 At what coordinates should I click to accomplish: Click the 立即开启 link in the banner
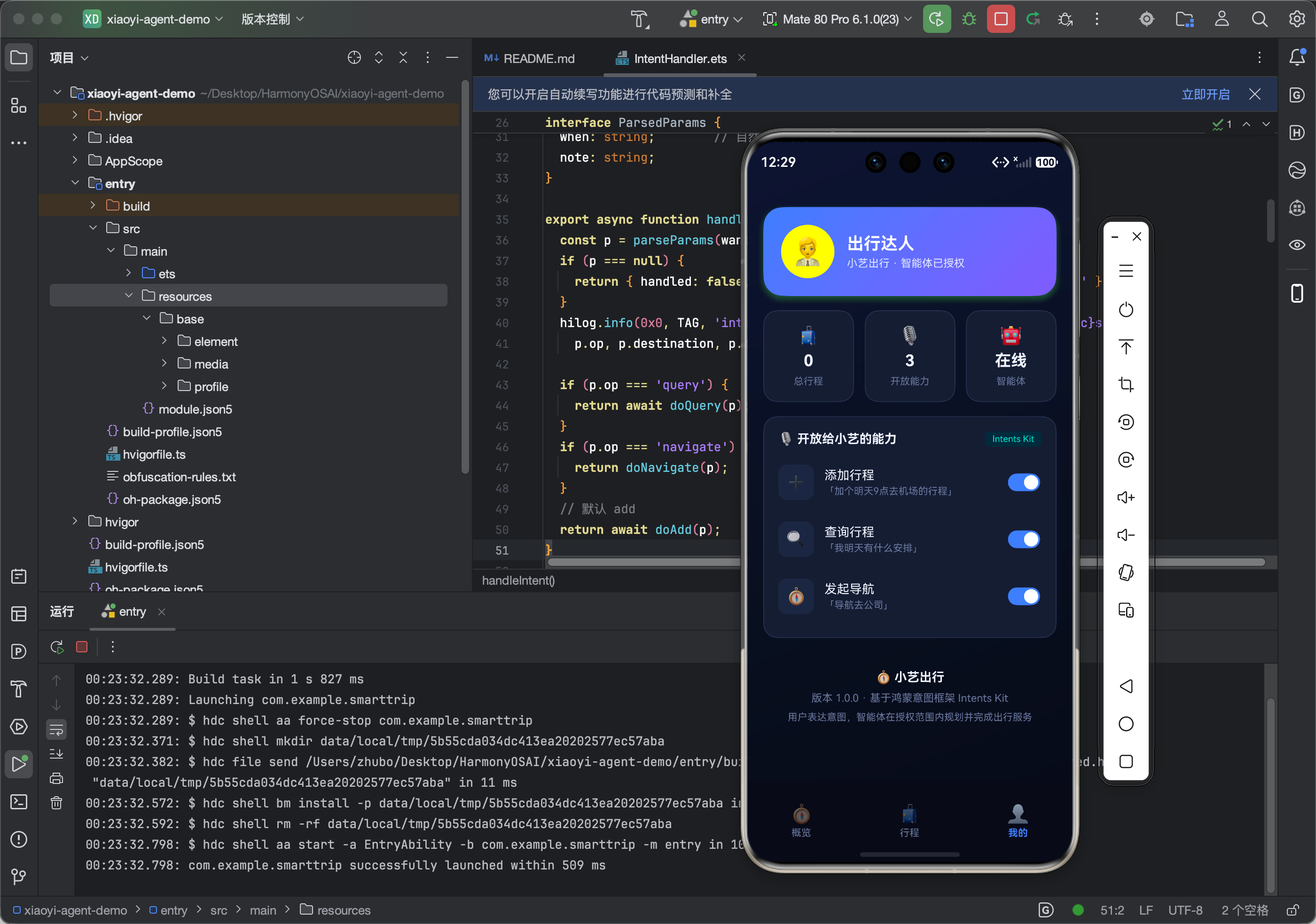1206,94
